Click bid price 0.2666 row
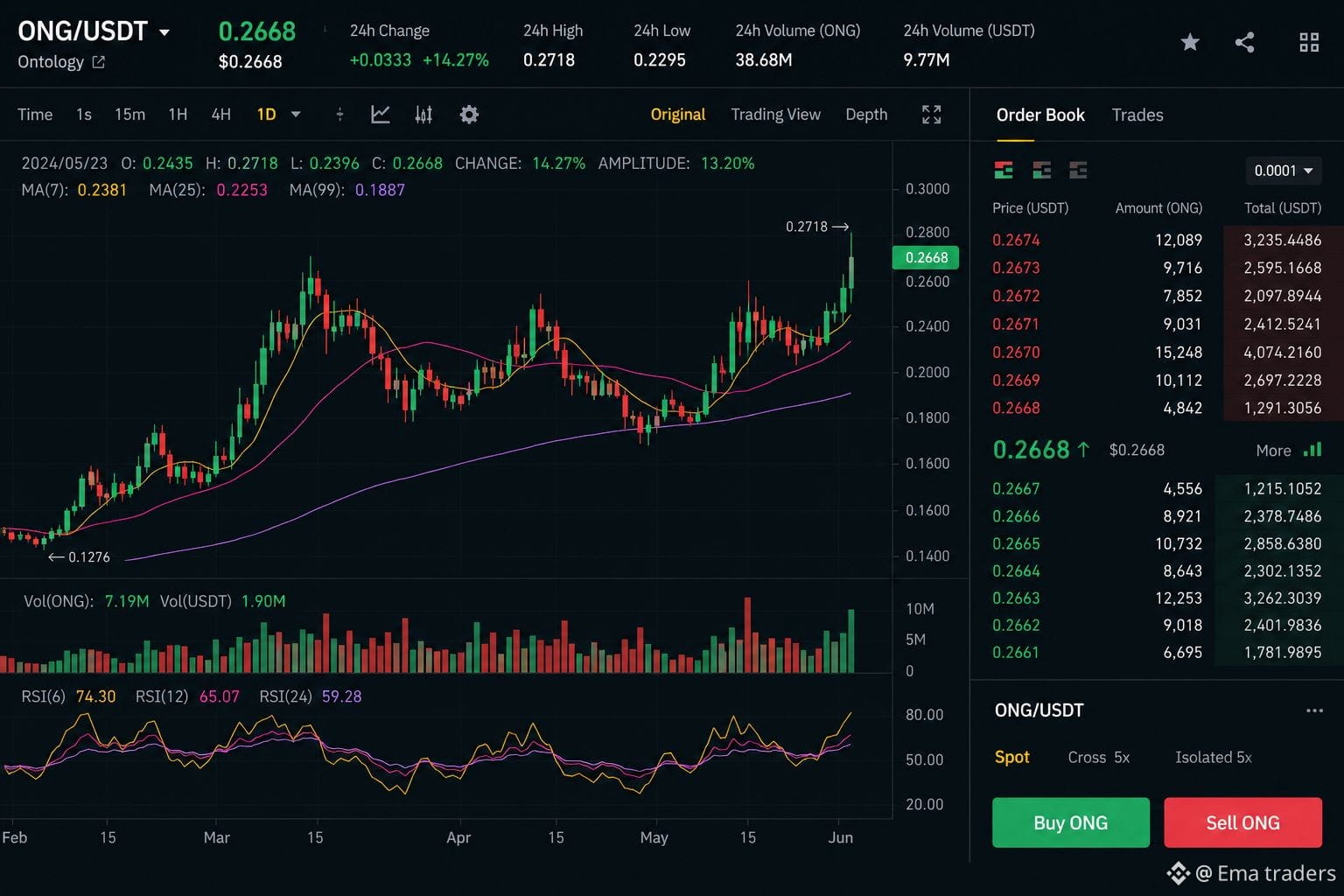The image size is (1344, 896). (x=1157, y=516)
